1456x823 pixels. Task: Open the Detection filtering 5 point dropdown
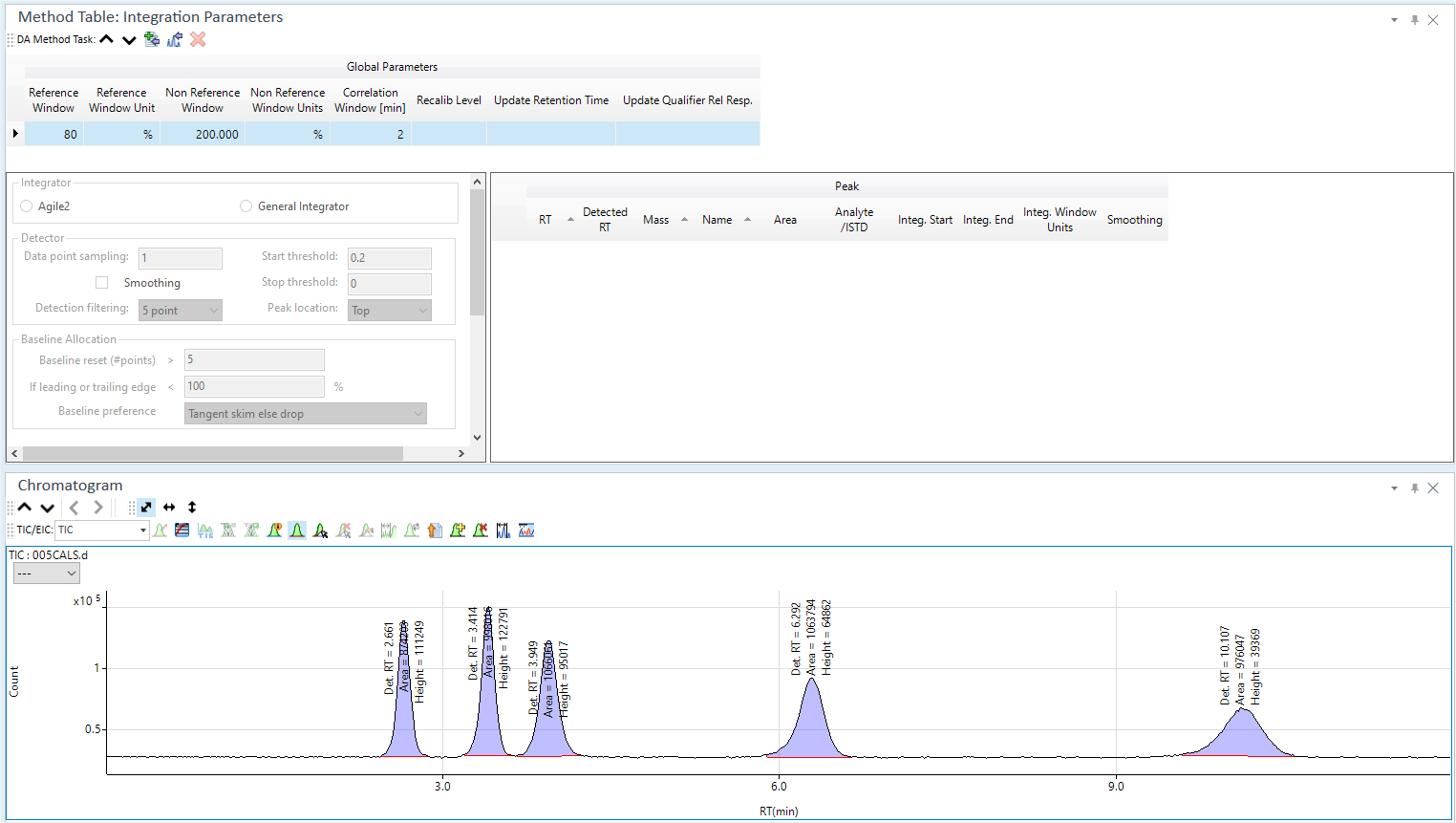[181, 311]
